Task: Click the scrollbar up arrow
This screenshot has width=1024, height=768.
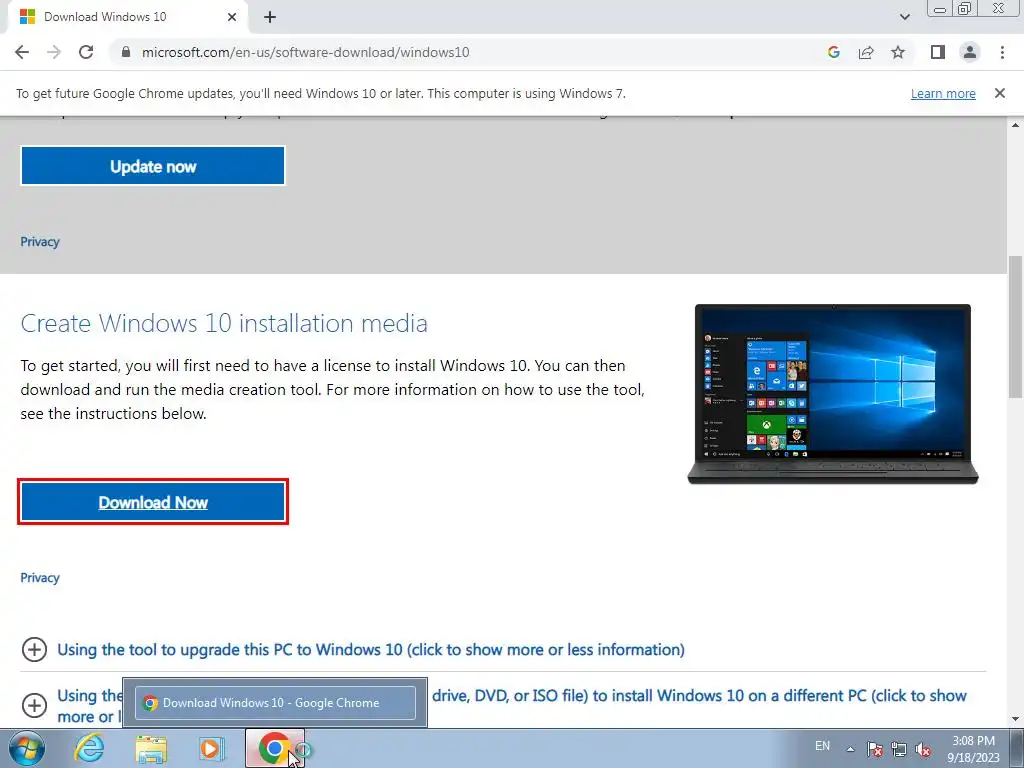Action: coord(1016,124)
